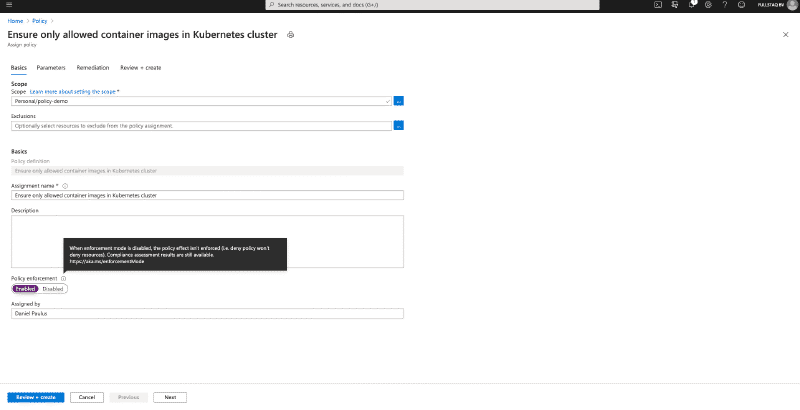The width and height of the screenshot is (800, 410).
Task: Open the feedback smiley icon
Action: tap(741, 5)
